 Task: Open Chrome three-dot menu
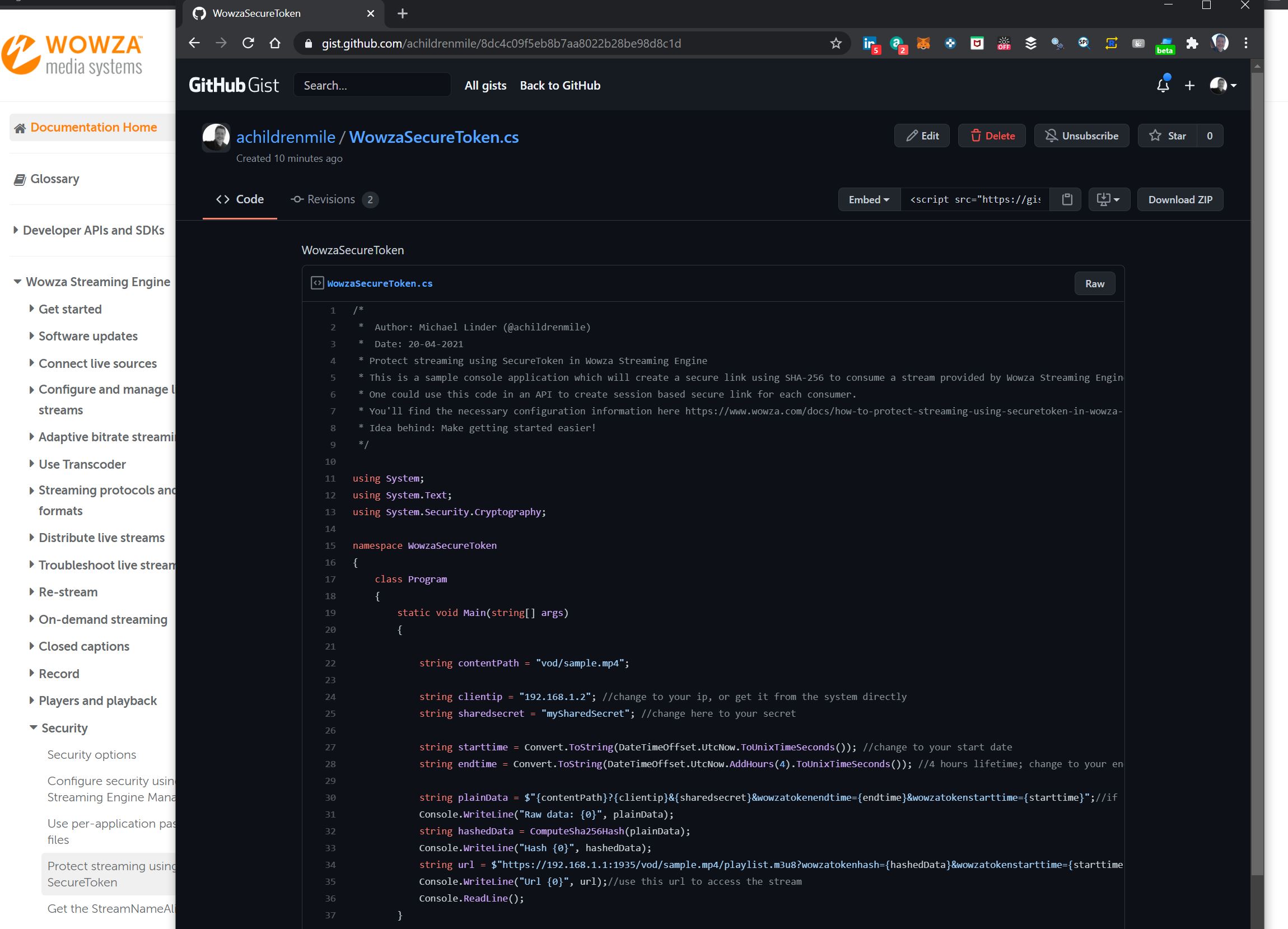[1246, 43]
